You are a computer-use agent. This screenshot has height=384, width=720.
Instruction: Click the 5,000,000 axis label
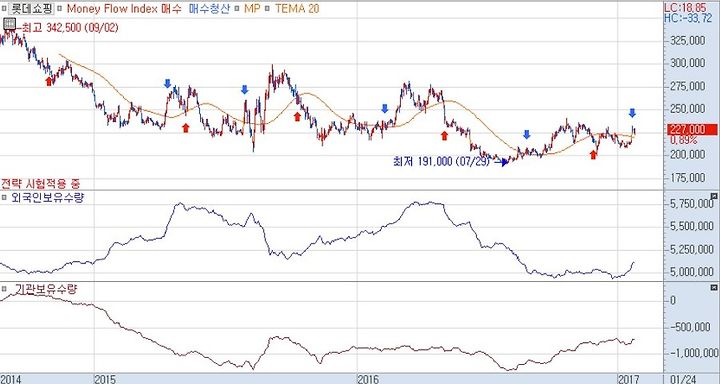[x=691, y=272]
